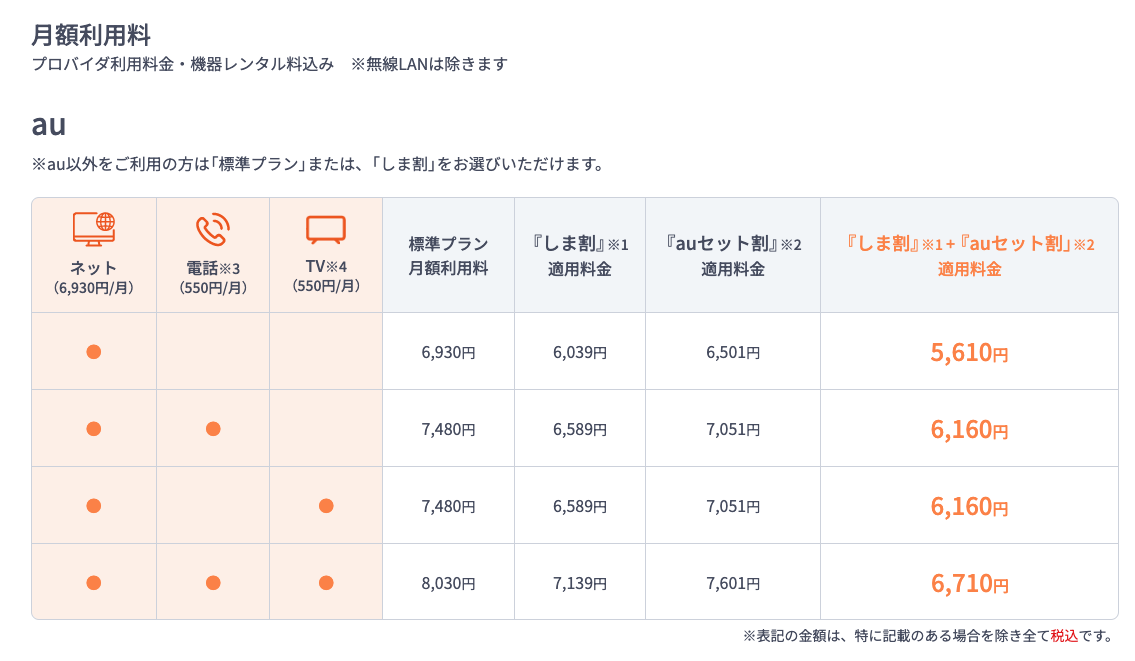This screenshot has width=1135, height=661.
Task: Click the orange combined しま割 + auセット割 header
Action: [969, 256]
